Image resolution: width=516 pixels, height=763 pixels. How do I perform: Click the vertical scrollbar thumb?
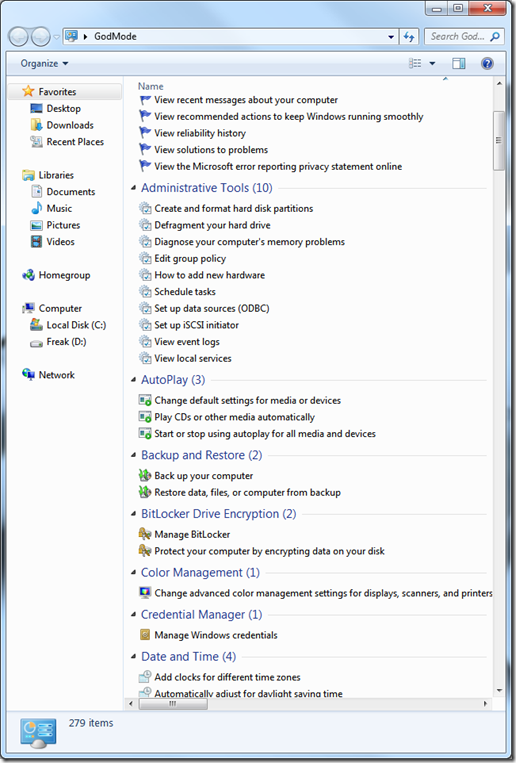click(499, 141)
